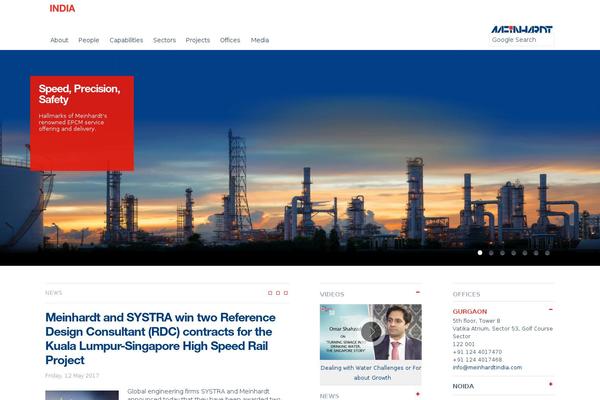
Task: Click the Meinhardt logo
Action: [x=522, y=29]
